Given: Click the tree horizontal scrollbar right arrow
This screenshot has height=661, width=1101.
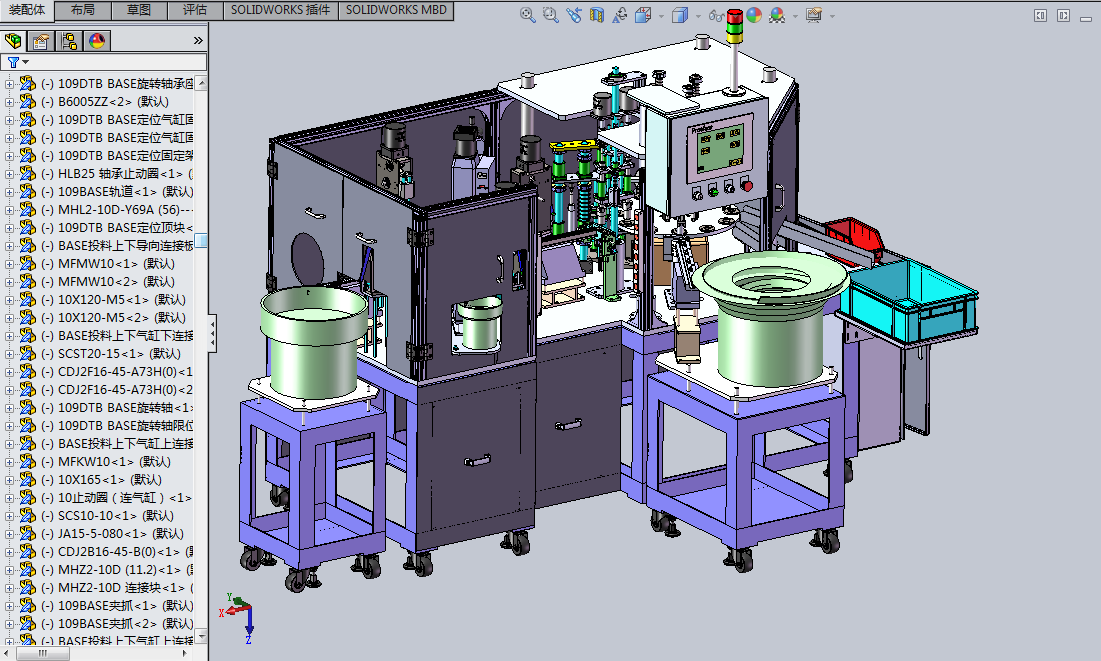Looking at the screenshot, I should [185, 653].
